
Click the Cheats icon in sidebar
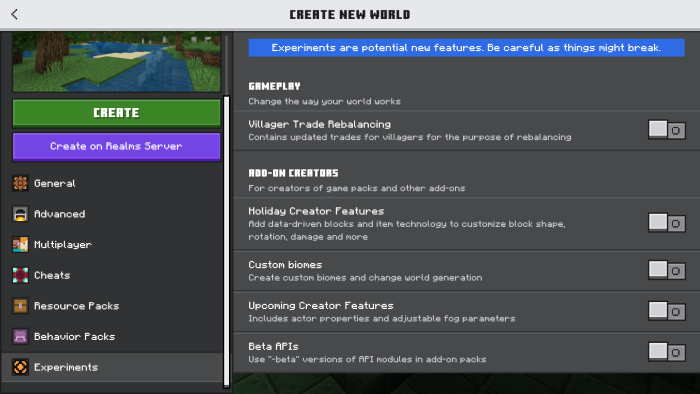point(20,275)
